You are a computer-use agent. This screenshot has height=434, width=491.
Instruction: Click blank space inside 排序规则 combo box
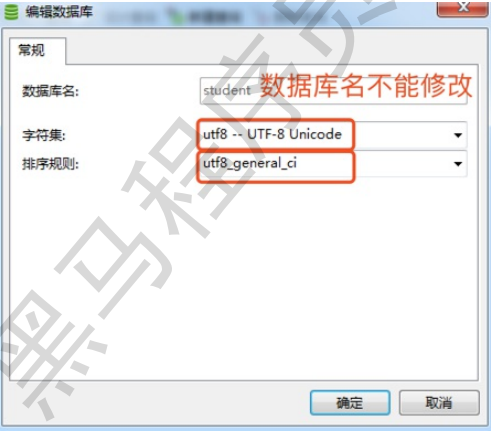pyautogui.click(x=402, y=164)
